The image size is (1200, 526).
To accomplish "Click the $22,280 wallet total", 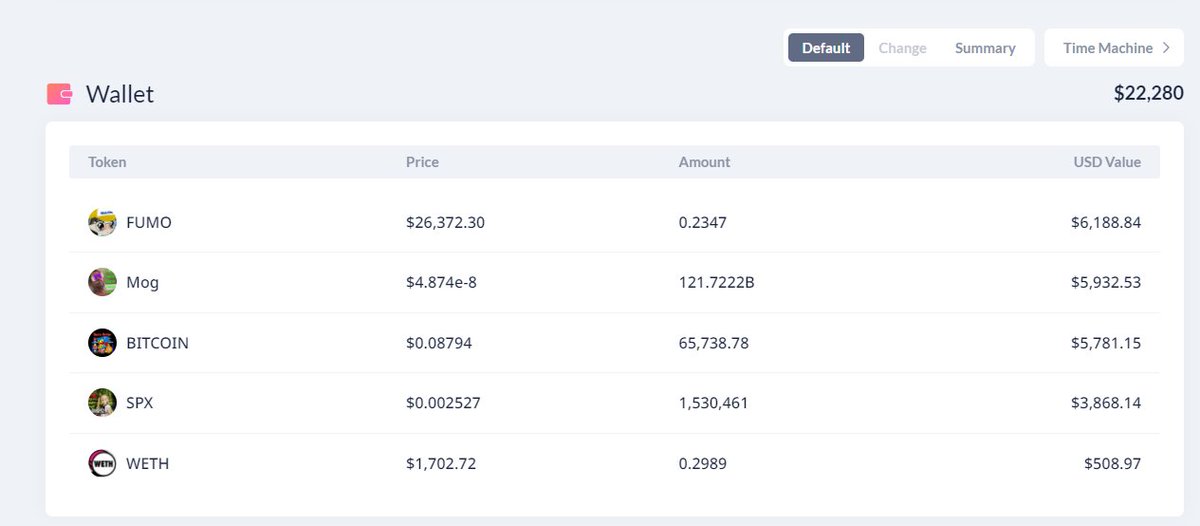I will pyautogui.click(x=1149, y=93).
